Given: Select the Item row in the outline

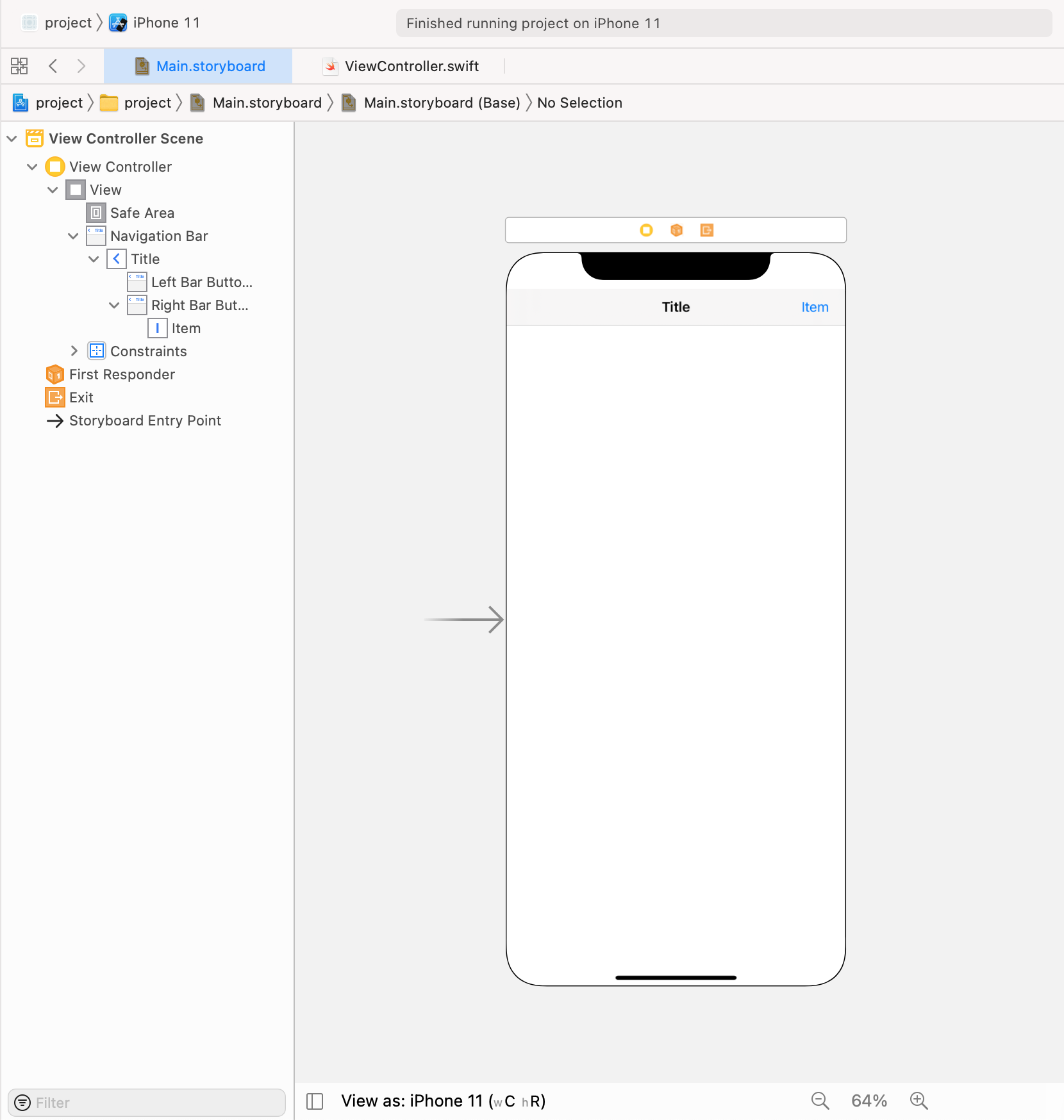Looking at the screenshot, I should click(147, 328).
